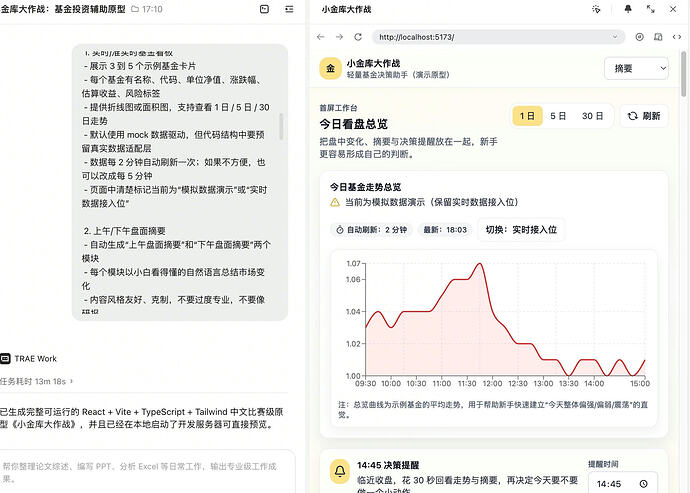Expand the 任务耗时 13m 18s details

[x=37, y=381]
